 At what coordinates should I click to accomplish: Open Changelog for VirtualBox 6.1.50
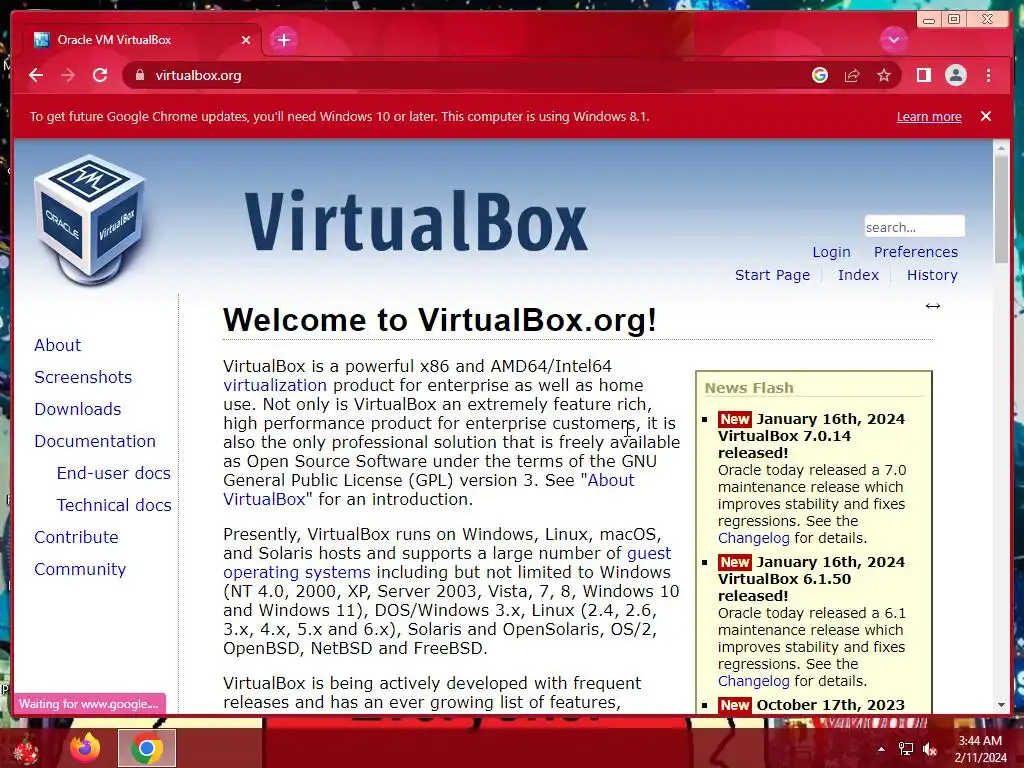tap(754, 681)
